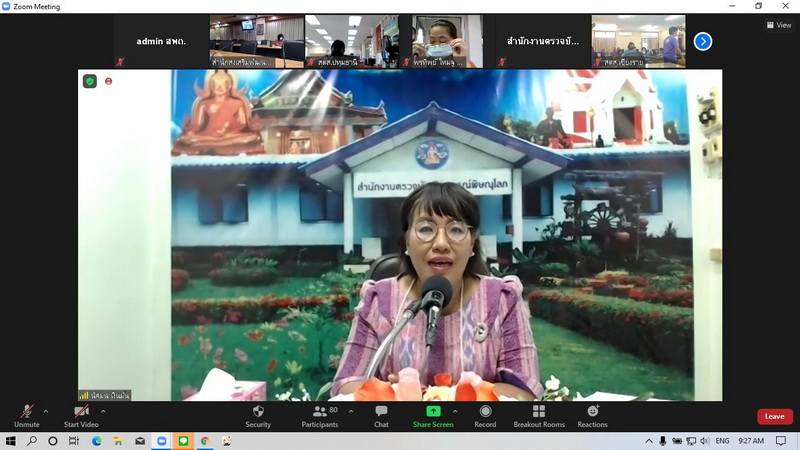Switch the ENG input language
The width and height of the screenshot is (800, 450).
pos(722,441)
